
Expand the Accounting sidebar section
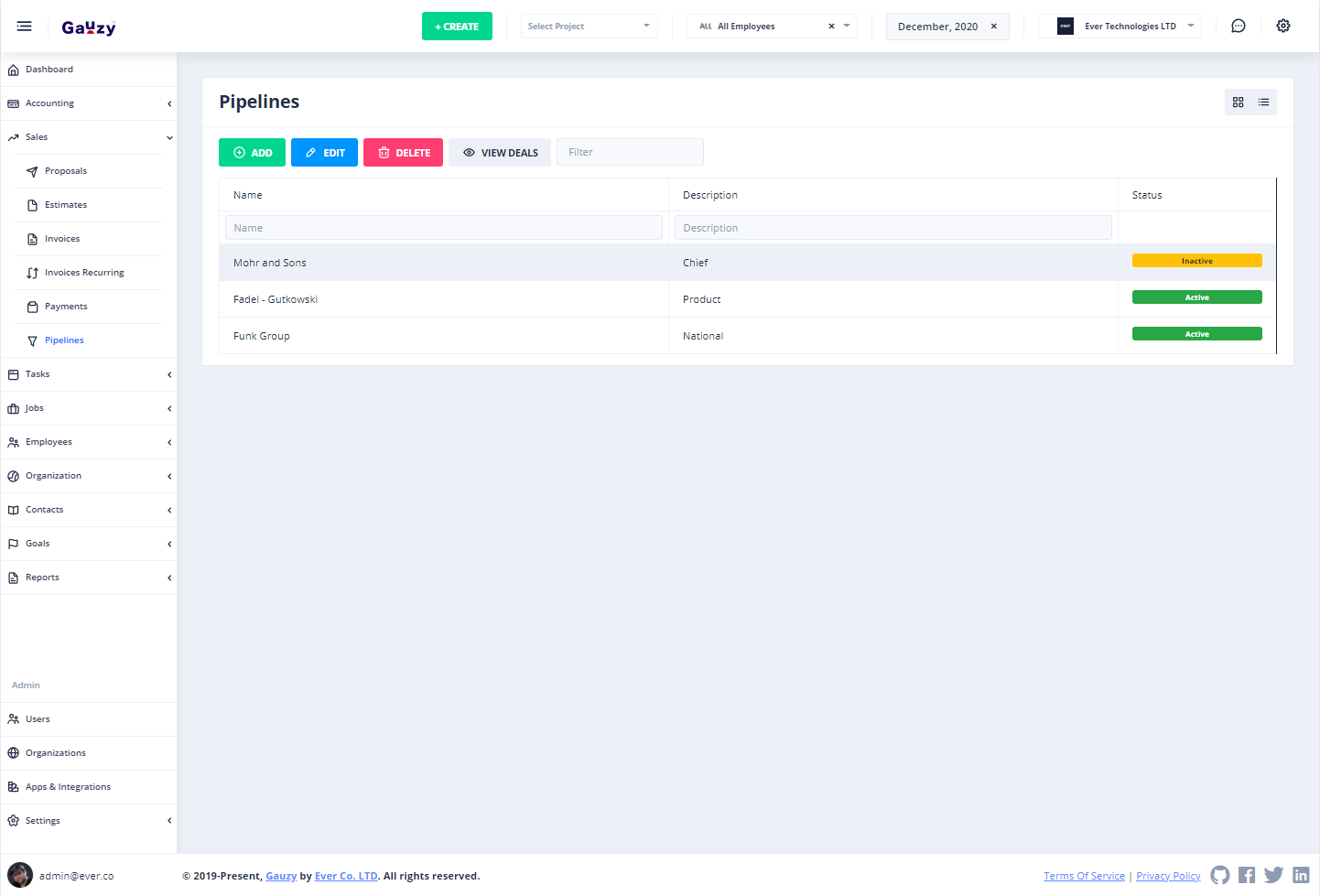[88, 103]
